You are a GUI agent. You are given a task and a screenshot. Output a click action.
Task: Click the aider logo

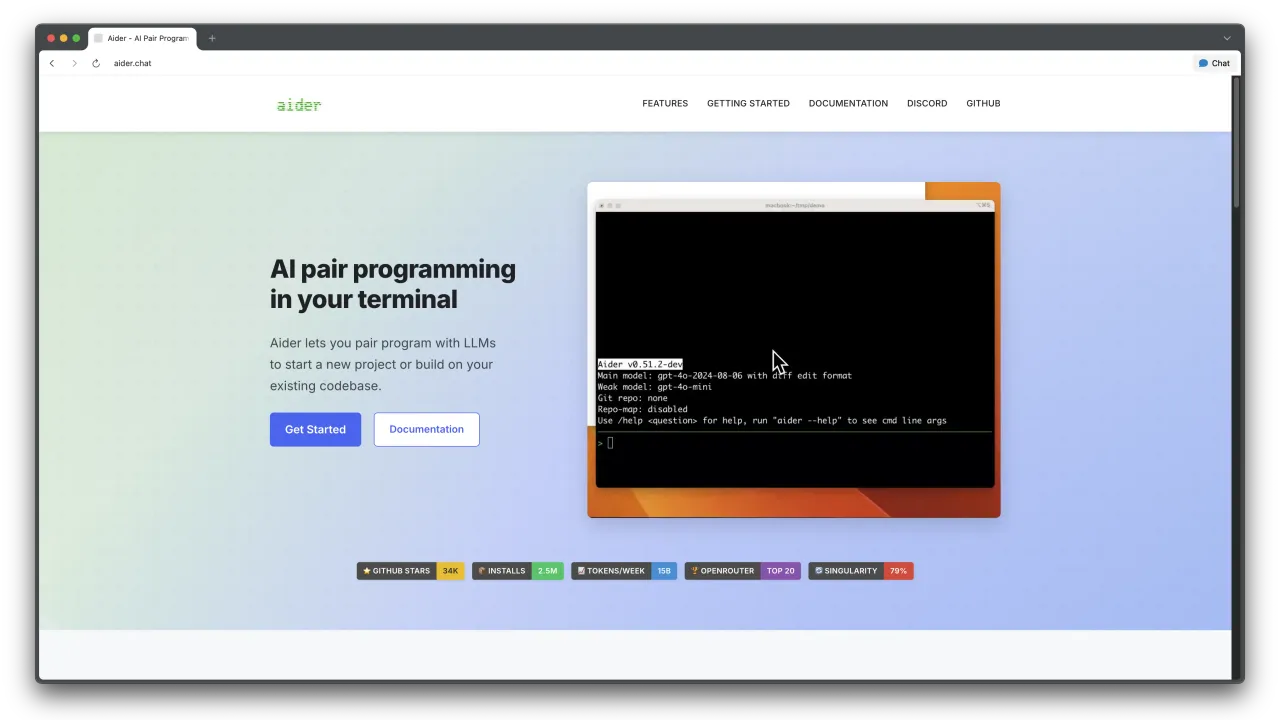point(299,104)
